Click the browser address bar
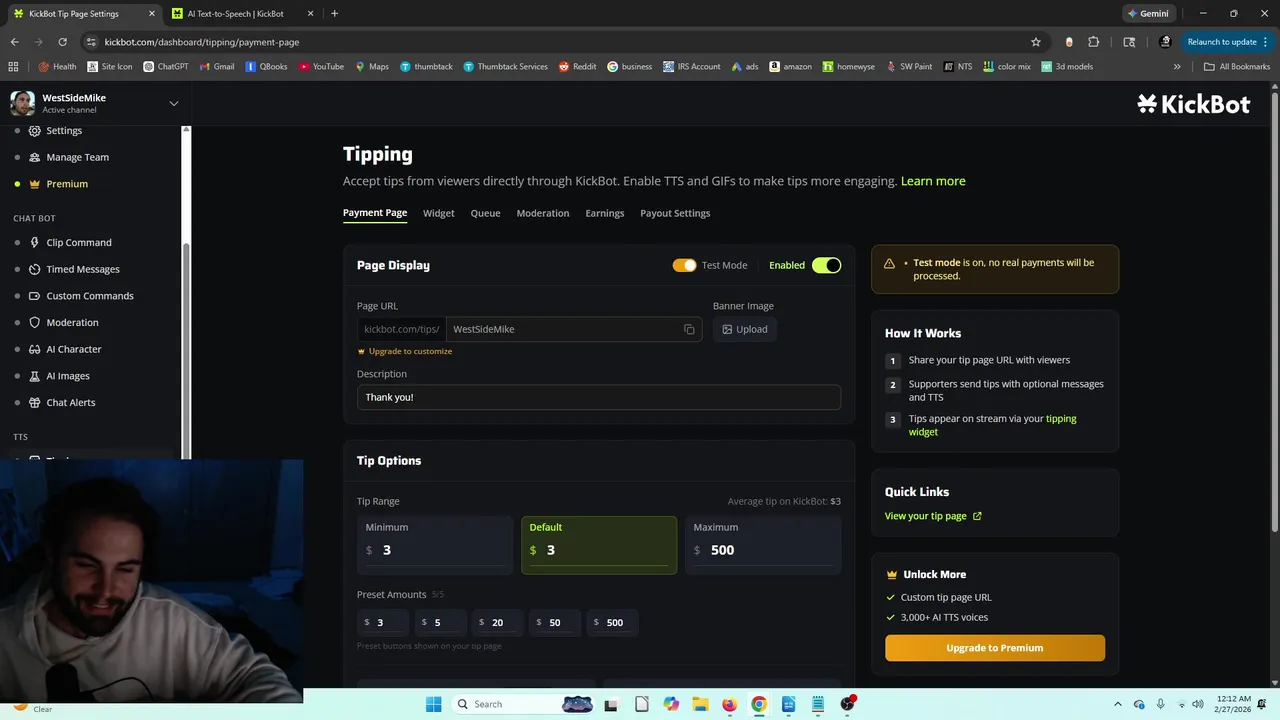 pos(560,42)
